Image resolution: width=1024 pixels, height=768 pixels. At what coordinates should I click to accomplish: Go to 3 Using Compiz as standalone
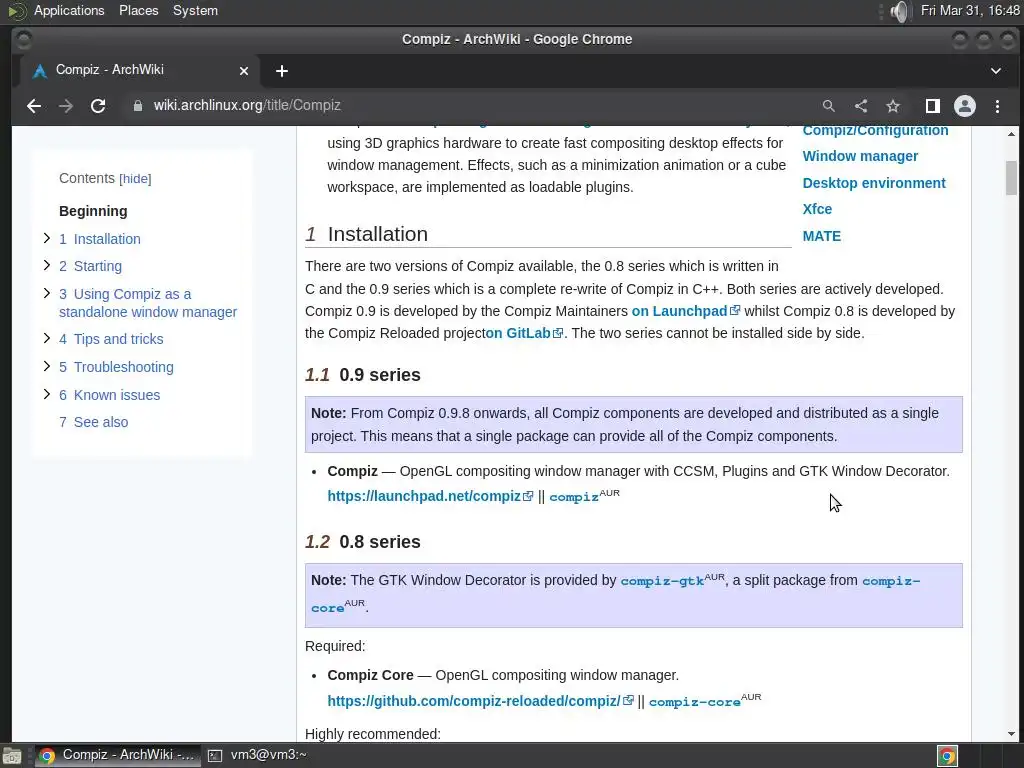[148, 303]
